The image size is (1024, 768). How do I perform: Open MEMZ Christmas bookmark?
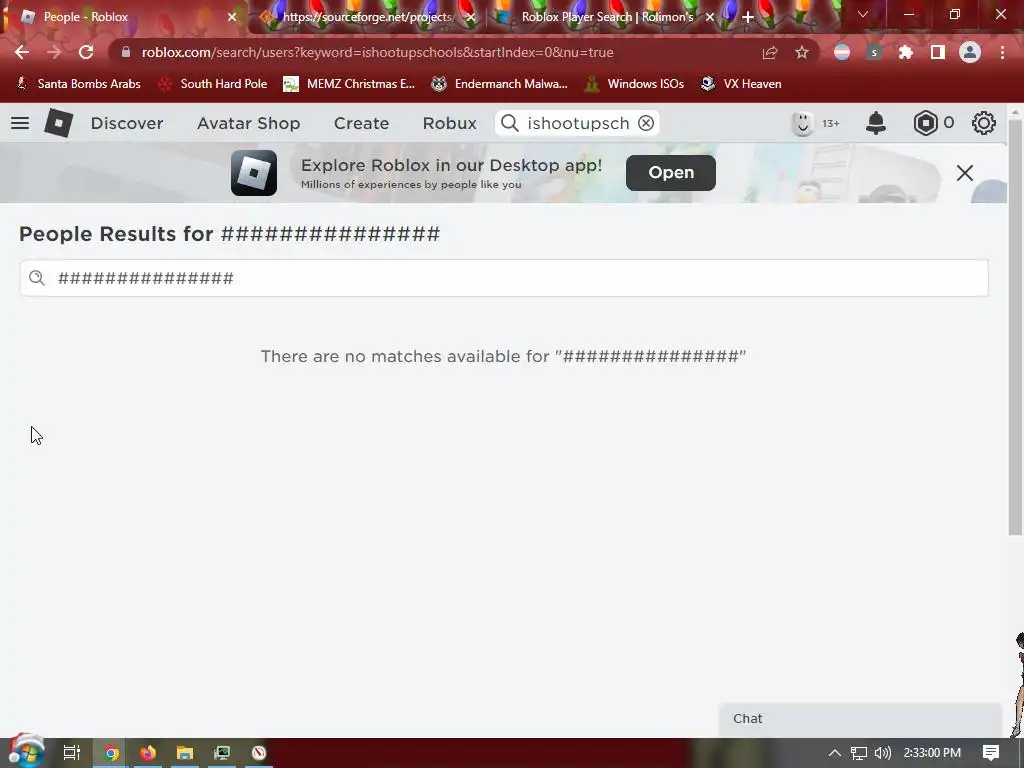(349, 84)
